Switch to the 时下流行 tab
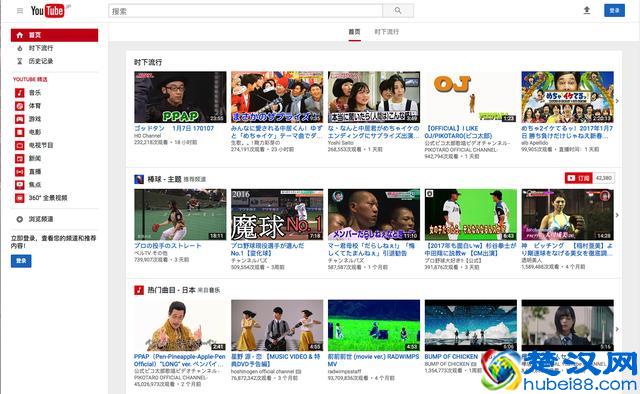This screenshot has height=394, width=640. pyautogui.click(x=387, y=32)
